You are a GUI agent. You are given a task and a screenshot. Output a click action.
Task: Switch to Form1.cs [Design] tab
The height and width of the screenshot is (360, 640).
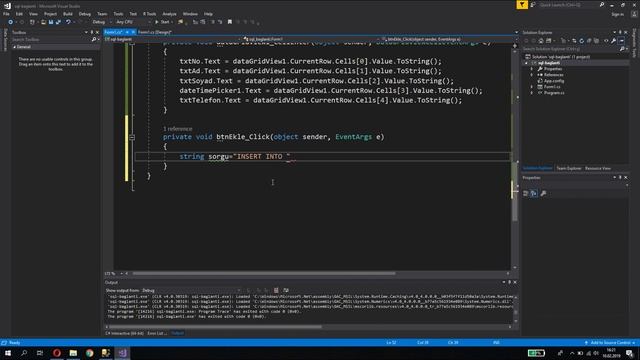pos(155,32)
